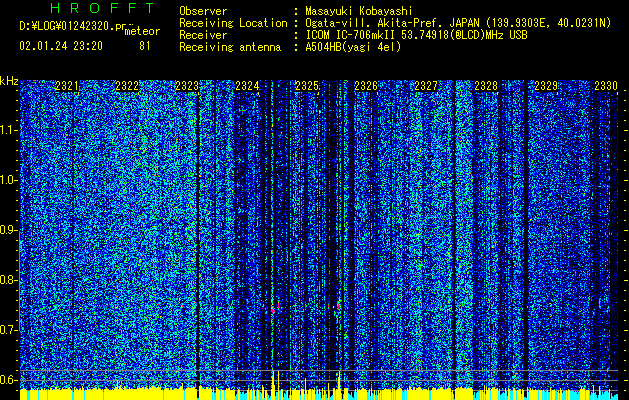Click the 2322 time marker
This screenshot has width=629, height=400.
(127, 86)
